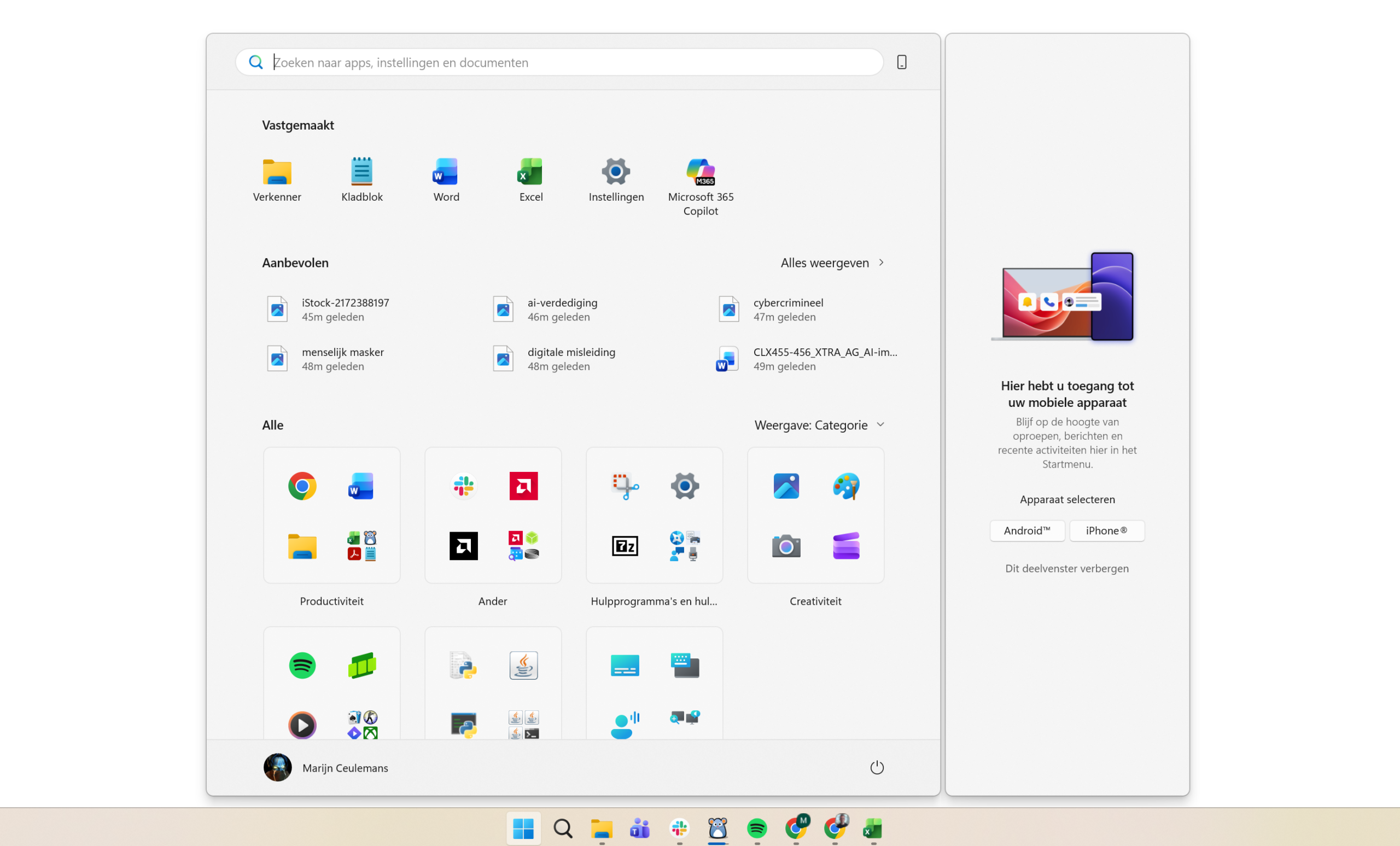Open Word from the pinned section

coord(446,180)
